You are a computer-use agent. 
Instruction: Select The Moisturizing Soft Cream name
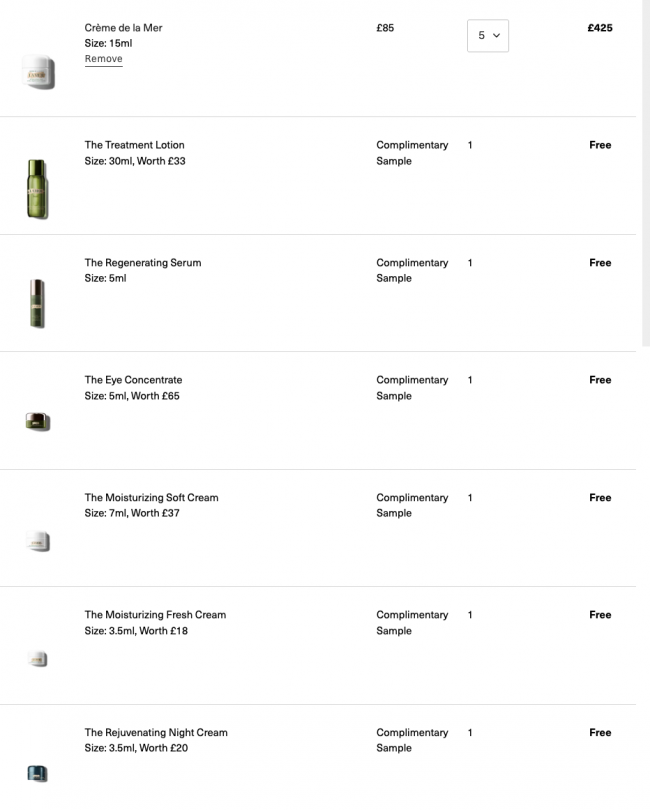(x=151, y=498)
